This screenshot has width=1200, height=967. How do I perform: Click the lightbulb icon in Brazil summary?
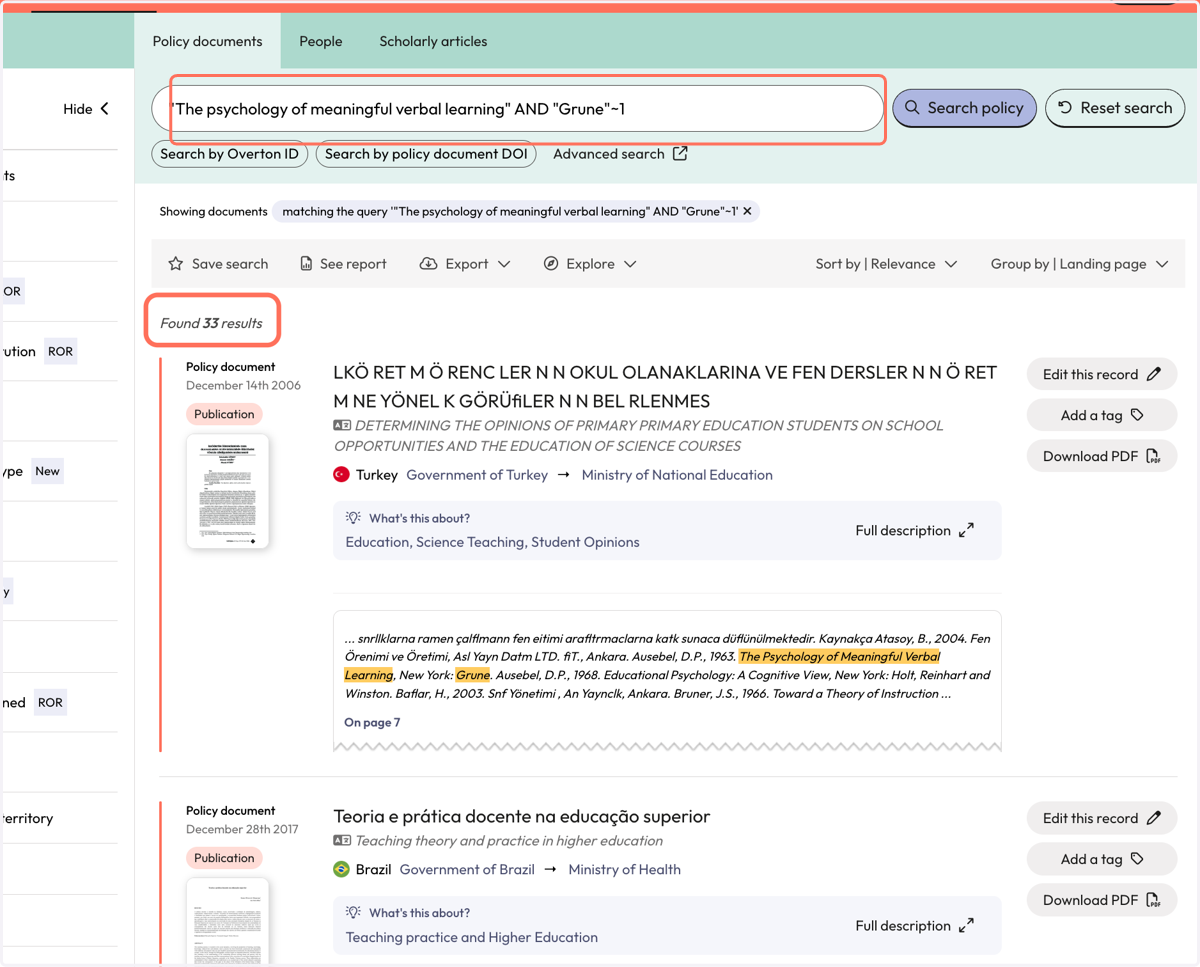pos(353,912)
